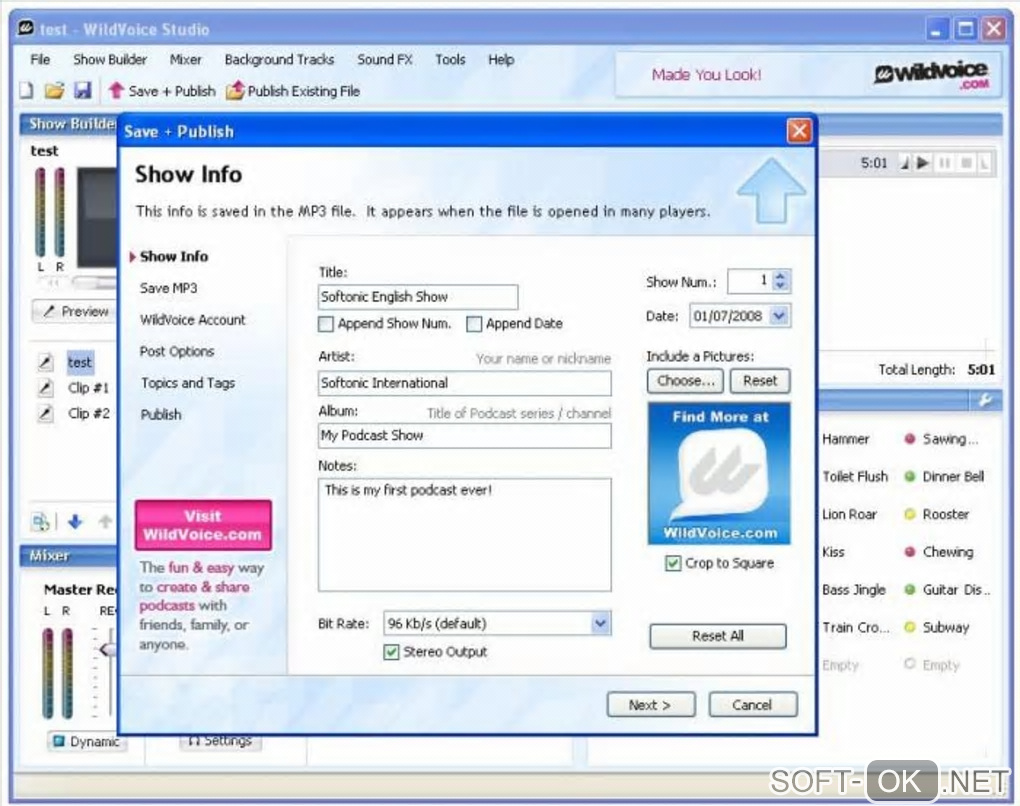Select Clip #1 in the show list
This screenshot has width=1020, height=806.
click(88, 388)
